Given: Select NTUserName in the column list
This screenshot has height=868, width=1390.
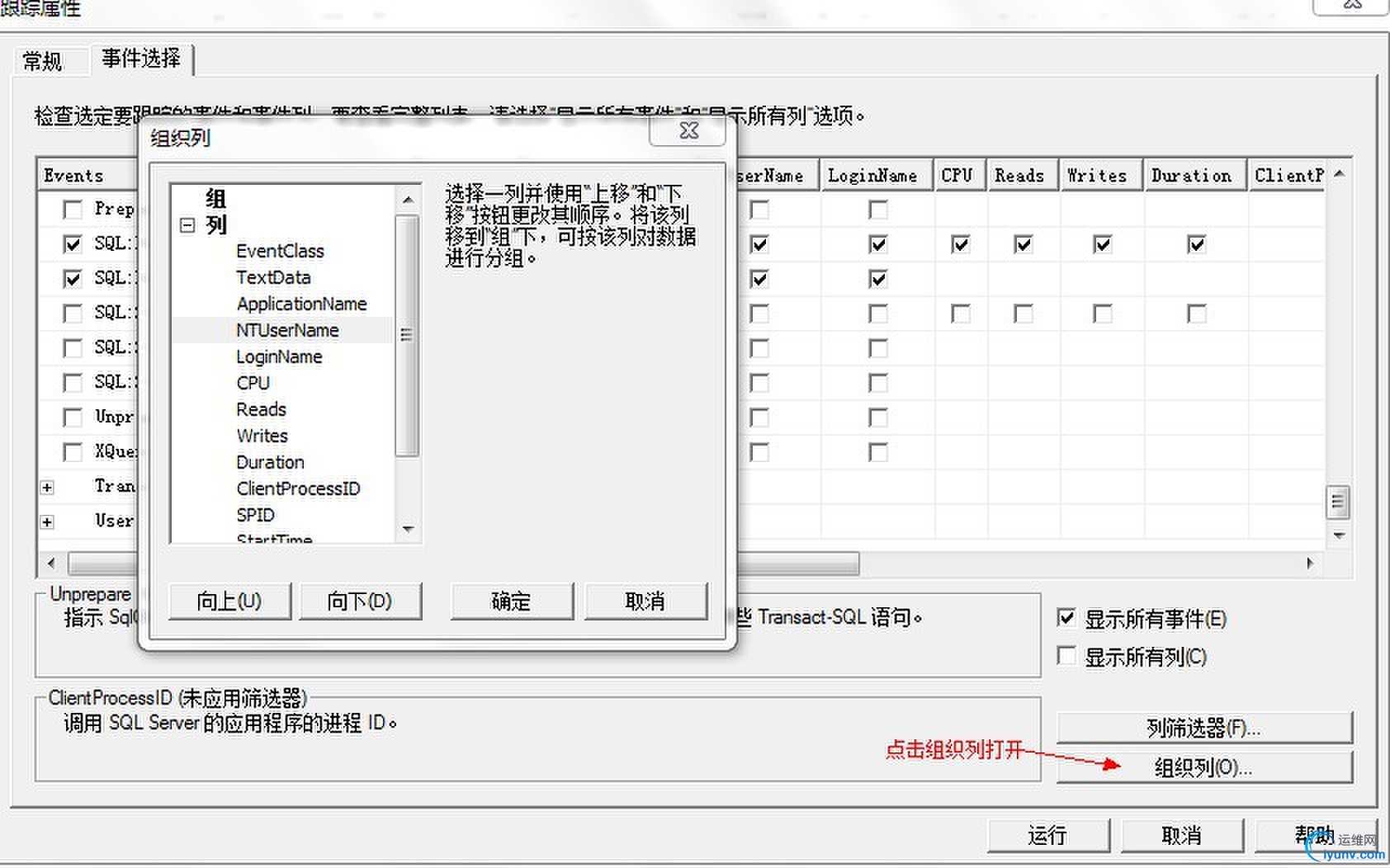Looking at the screenshot, I should click(x=287, y=330).
